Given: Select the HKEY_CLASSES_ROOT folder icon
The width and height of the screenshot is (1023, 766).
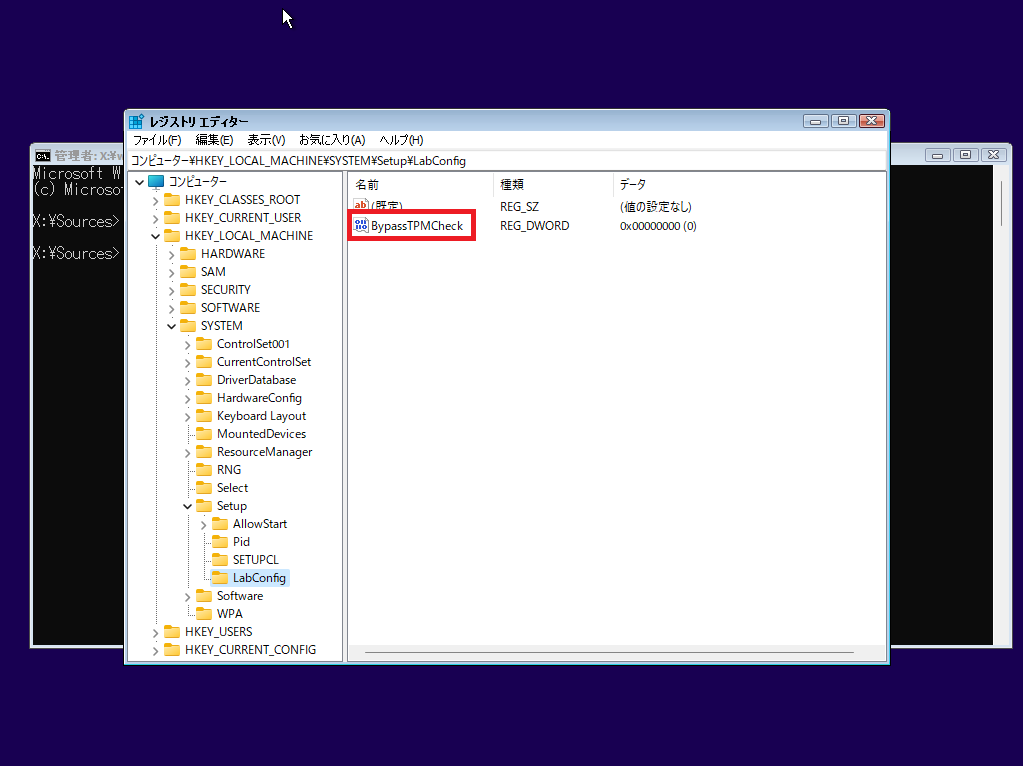Looking at the screenshot, I should [x=172, y=199].
